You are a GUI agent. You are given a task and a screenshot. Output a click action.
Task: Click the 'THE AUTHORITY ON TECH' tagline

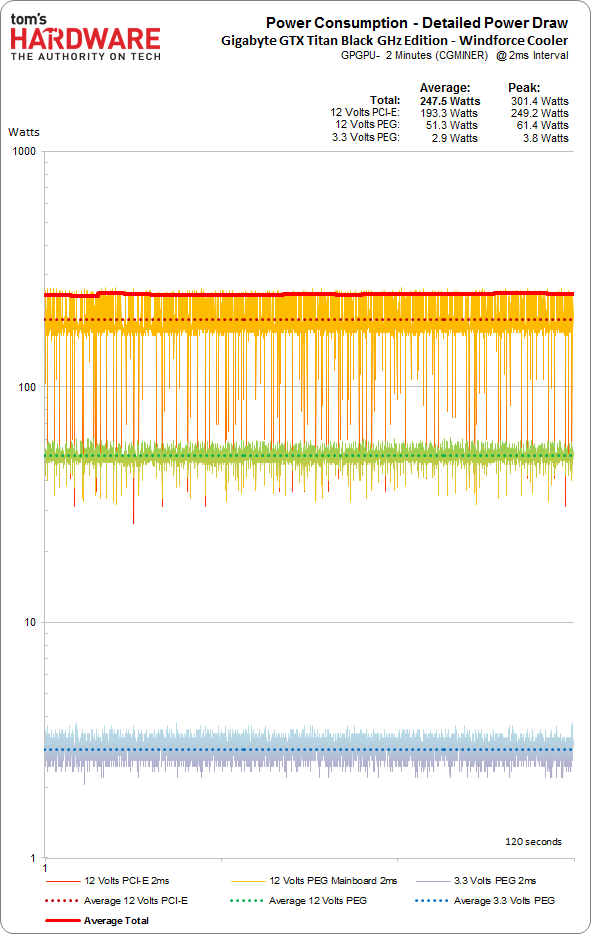86,57
